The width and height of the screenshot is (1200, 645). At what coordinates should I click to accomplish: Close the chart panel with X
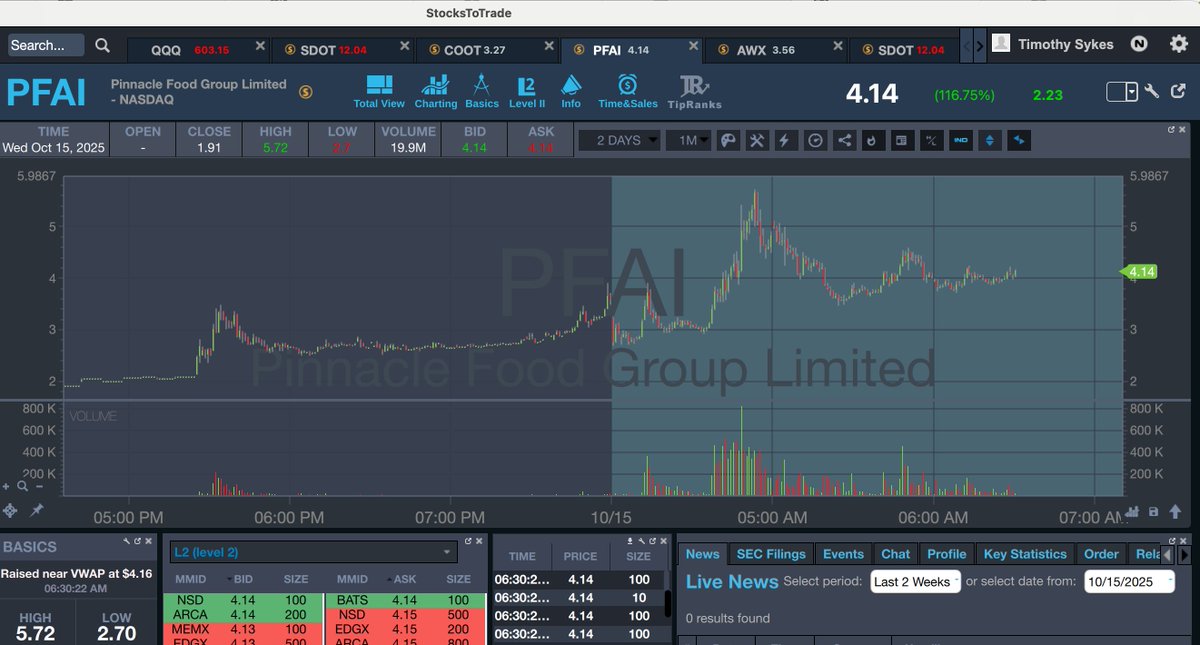(x=1183, y=130)
